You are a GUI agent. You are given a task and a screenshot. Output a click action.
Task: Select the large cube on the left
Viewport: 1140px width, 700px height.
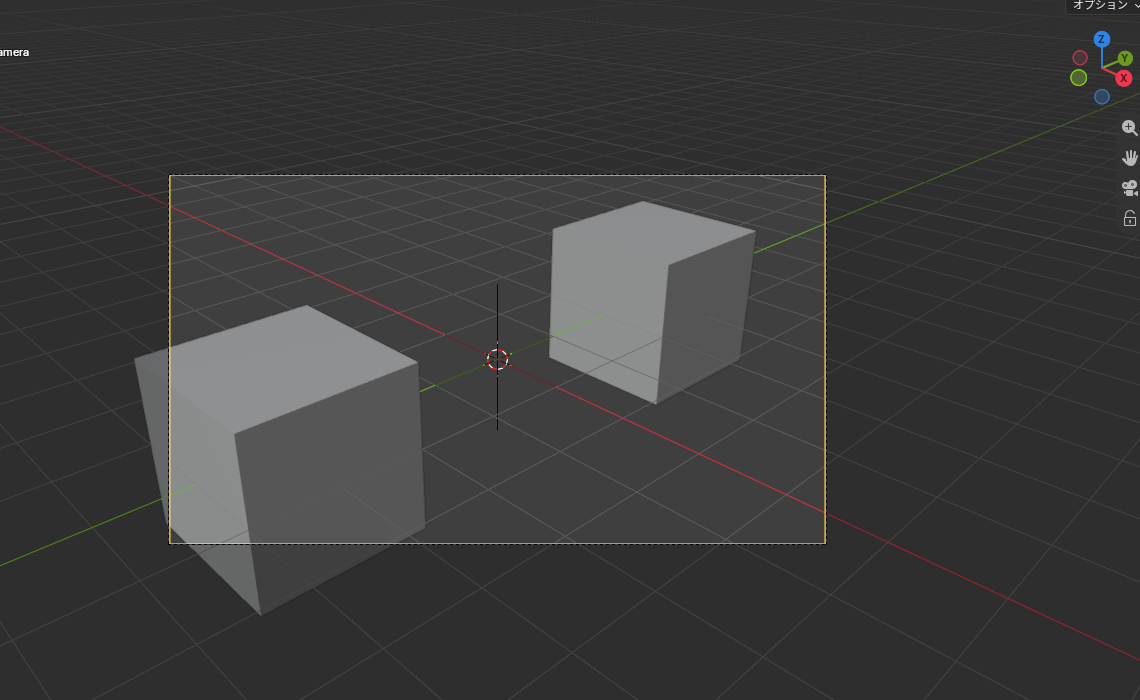tap(280, 458)
